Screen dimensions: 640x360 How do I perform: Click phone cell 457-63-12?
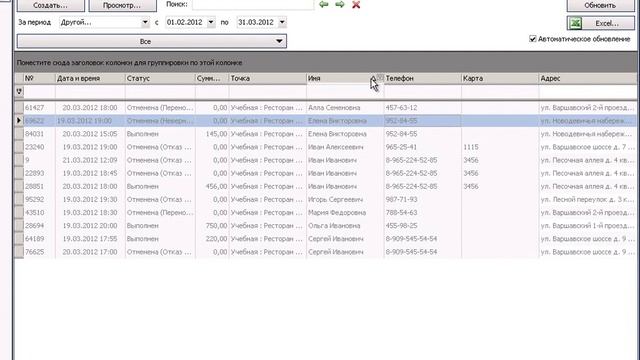[422, 108]
